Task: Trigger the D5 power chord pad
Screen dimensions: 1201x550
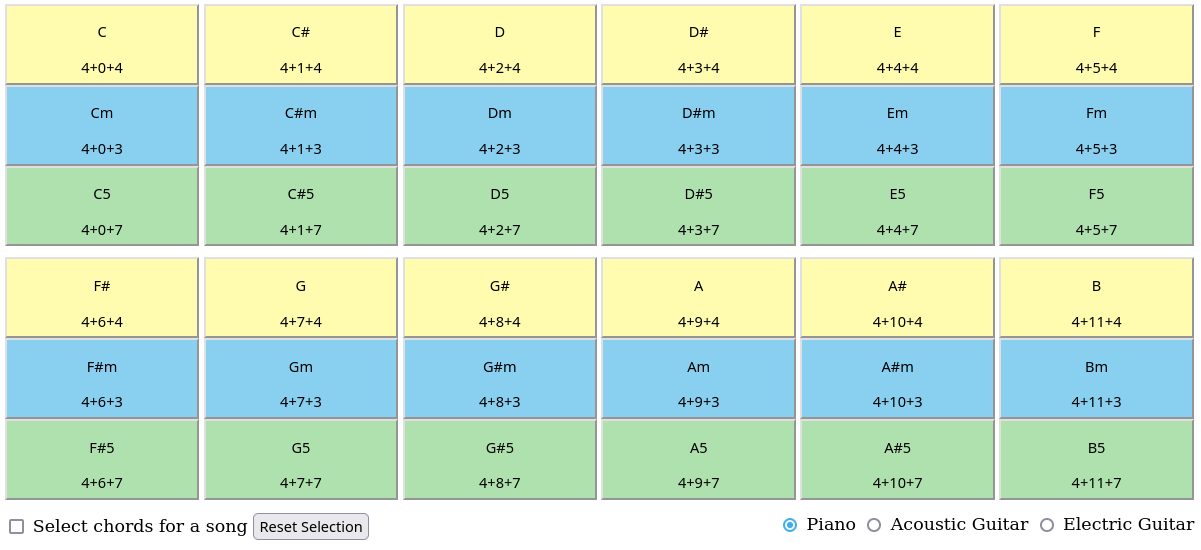Action: (500, 207)
